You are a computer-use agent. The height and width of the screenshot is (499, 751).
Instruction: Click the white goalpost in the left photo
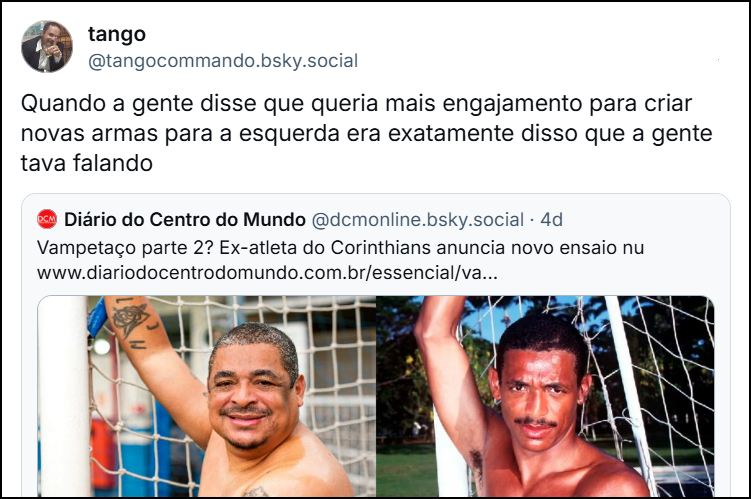point(63,396)
